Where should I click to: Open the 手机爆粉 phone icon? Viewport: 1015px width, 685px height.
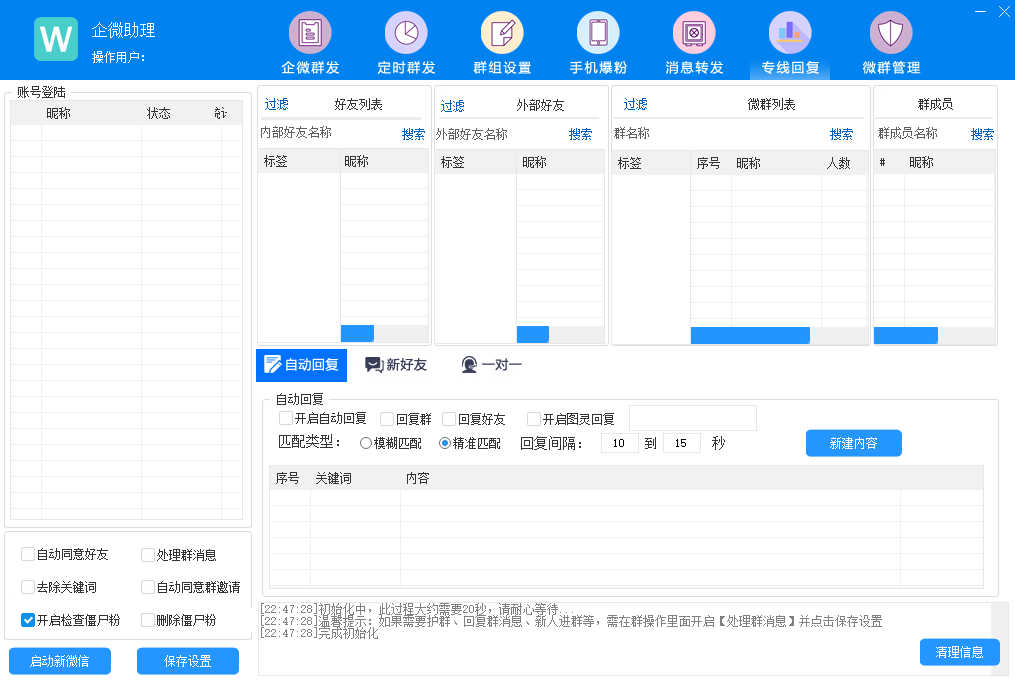point(598,33)
